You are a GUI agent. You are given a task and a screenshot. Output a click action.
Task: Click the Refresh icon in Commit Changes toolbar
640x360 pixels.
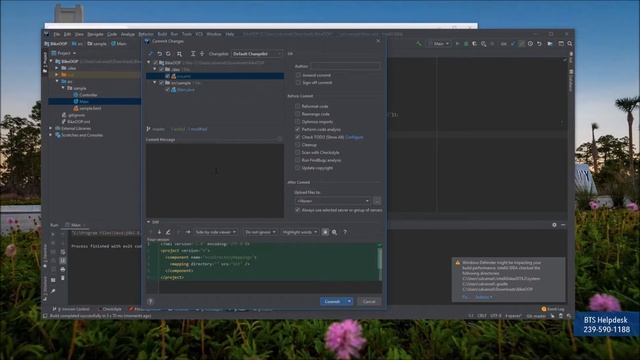[168, 54]
